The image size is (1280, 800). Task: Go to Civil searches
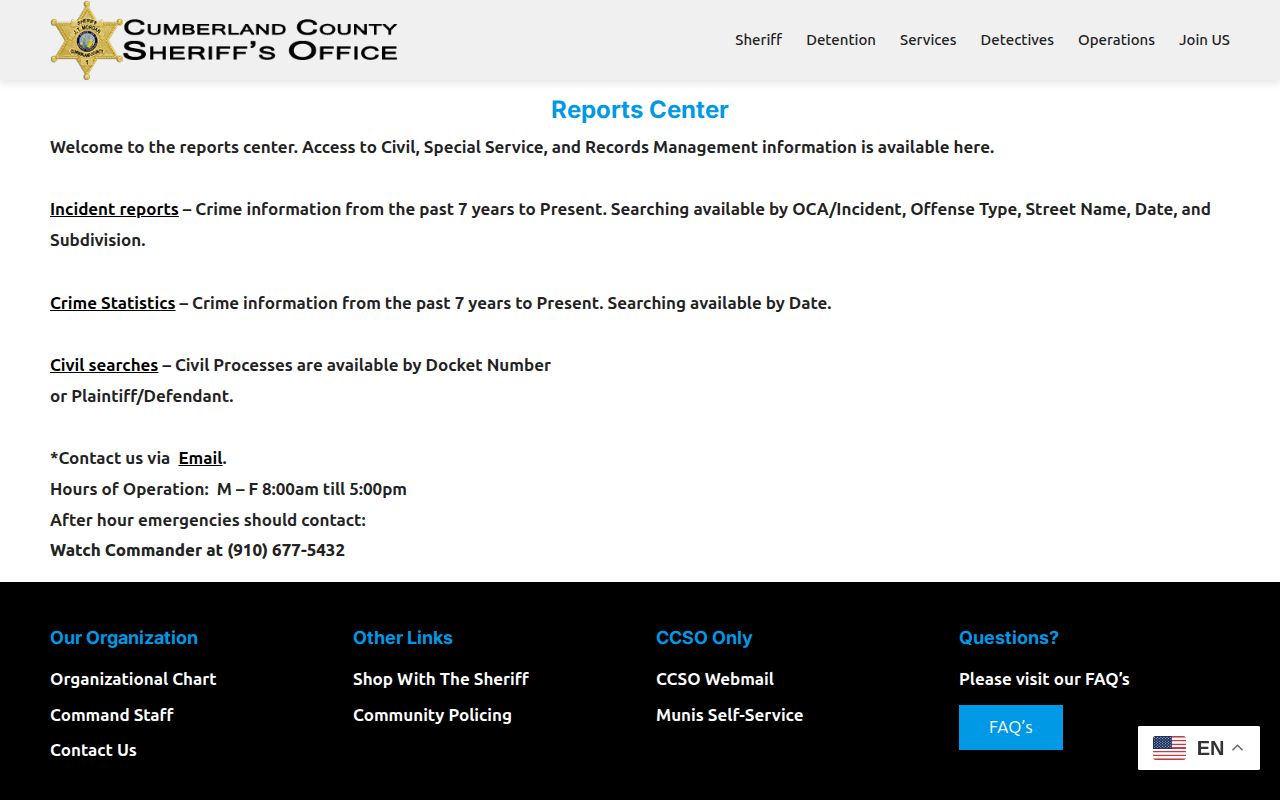coord(104,365)
